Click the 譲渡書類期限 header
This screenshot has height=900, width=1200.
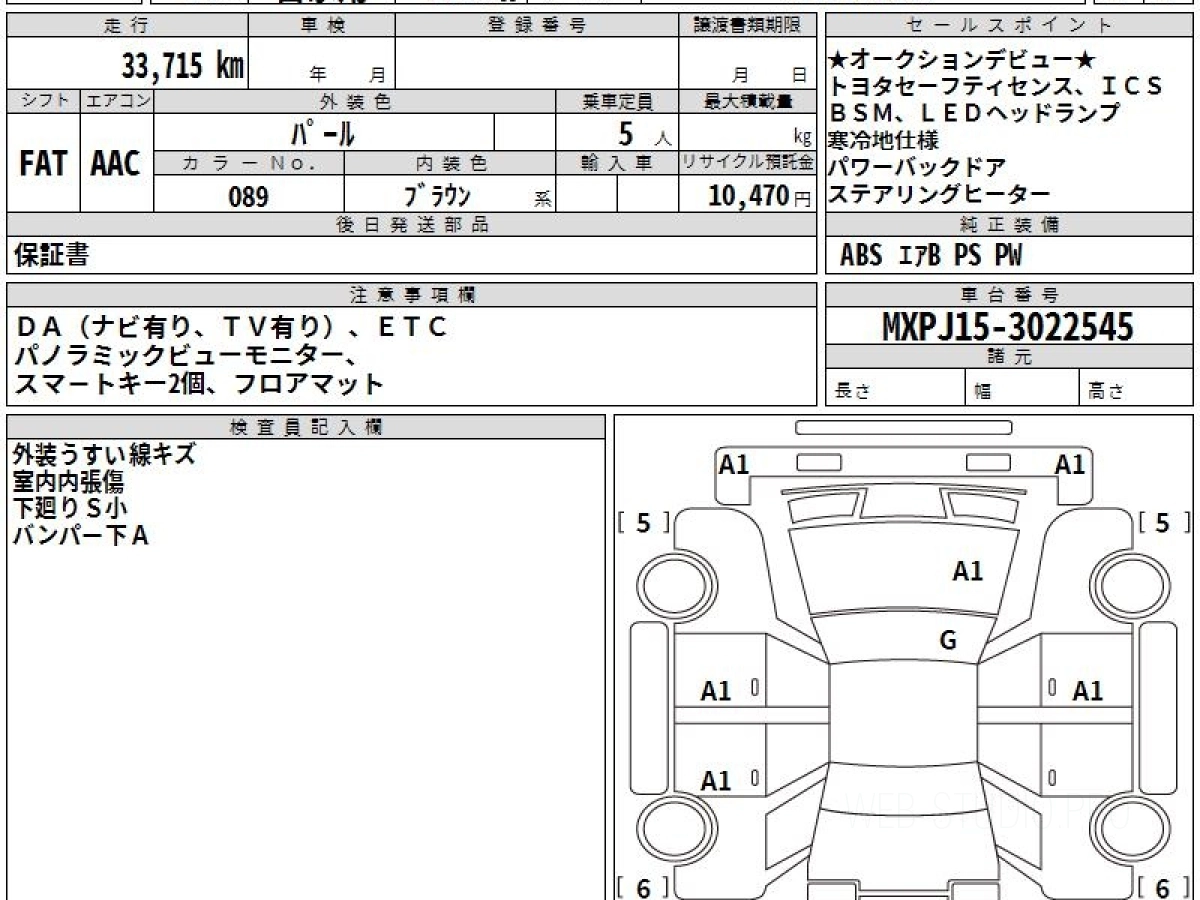(748, 25)
